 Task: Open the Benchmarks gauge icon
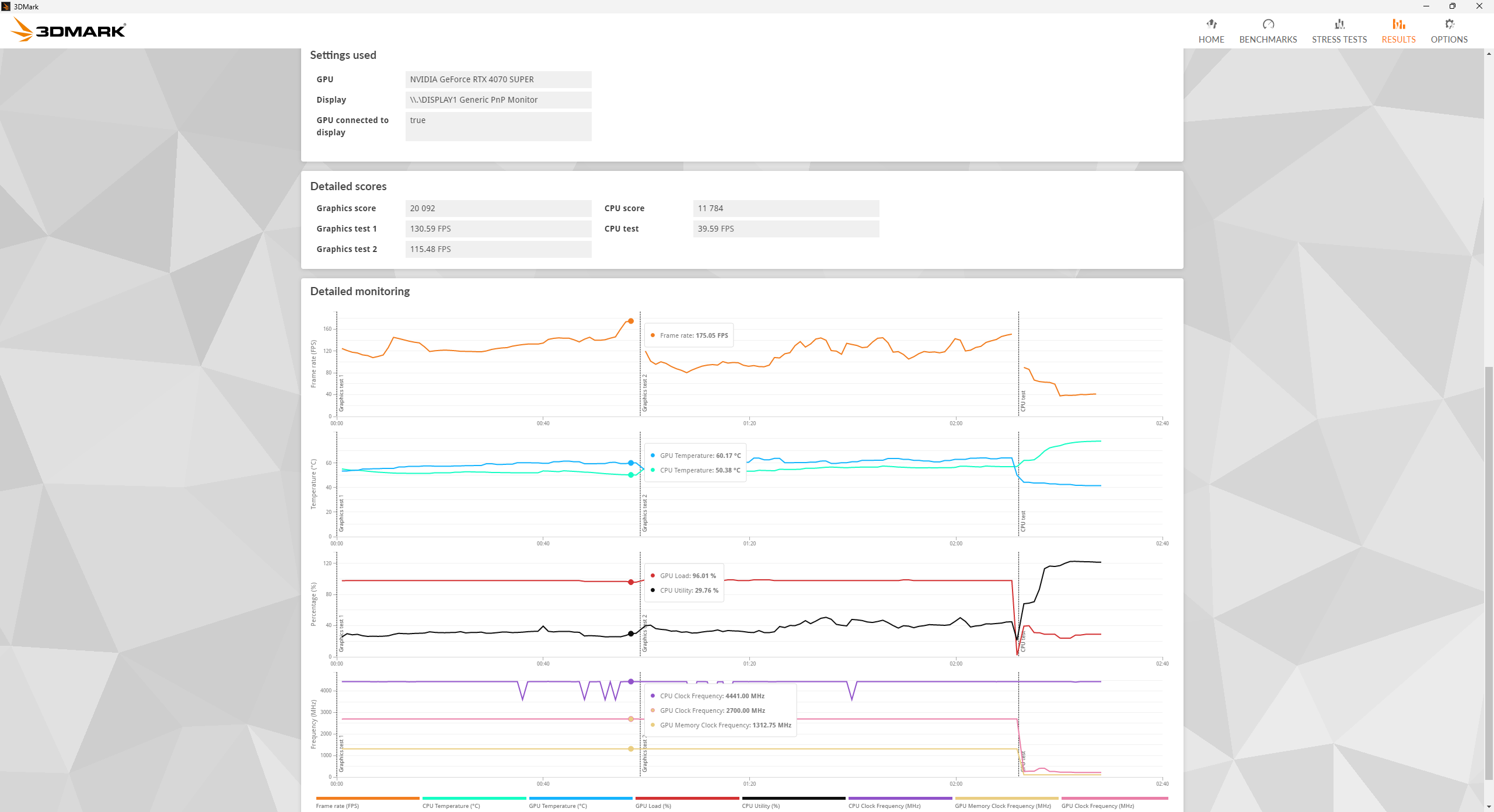(x=1268, y=24)
